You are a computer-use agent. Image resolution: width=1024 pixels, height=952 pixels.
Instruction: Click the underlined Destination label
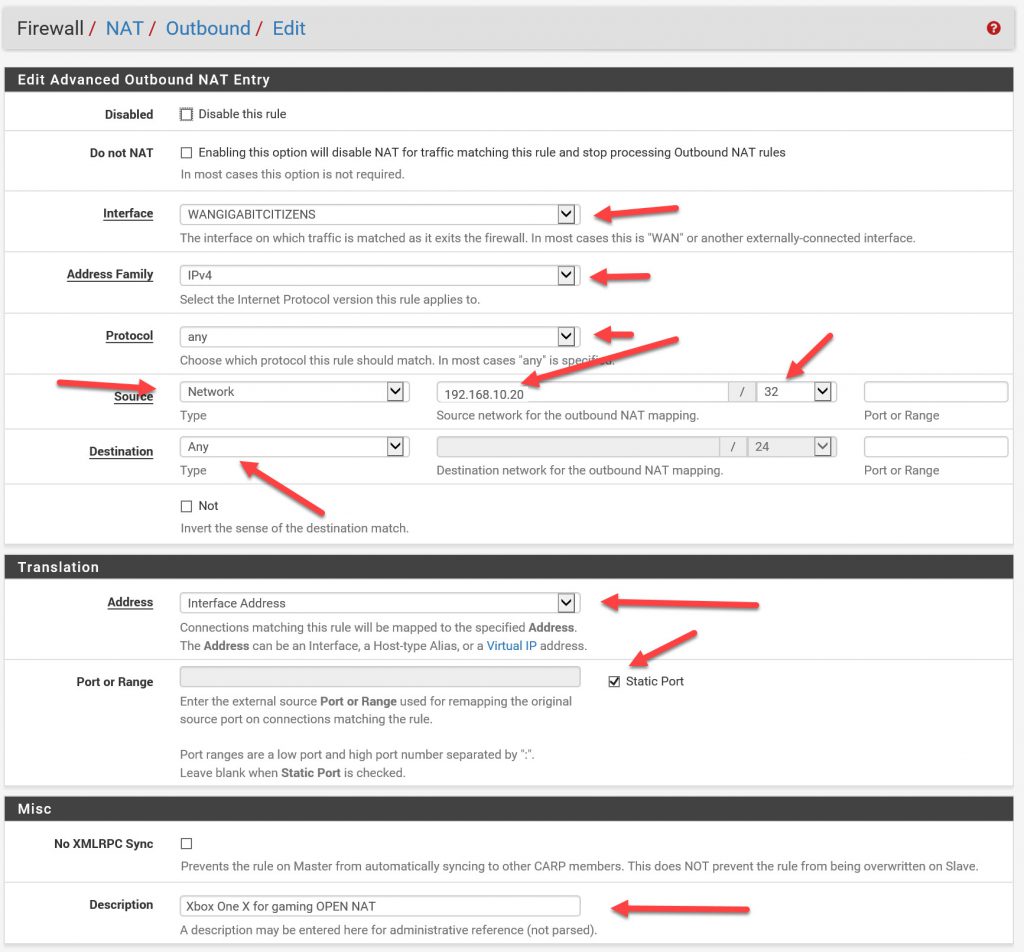click(121, 451)
